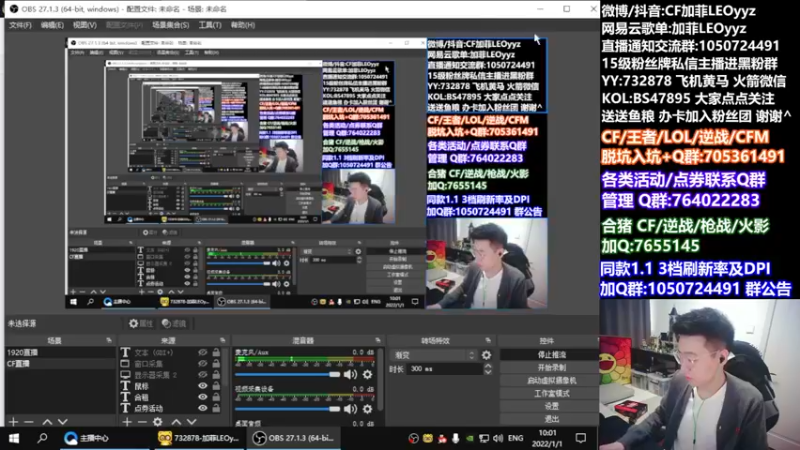Move scene down with arrow icon
This screenshot has height=450, width=800.
pyautogui.click(x=63, y=421)
